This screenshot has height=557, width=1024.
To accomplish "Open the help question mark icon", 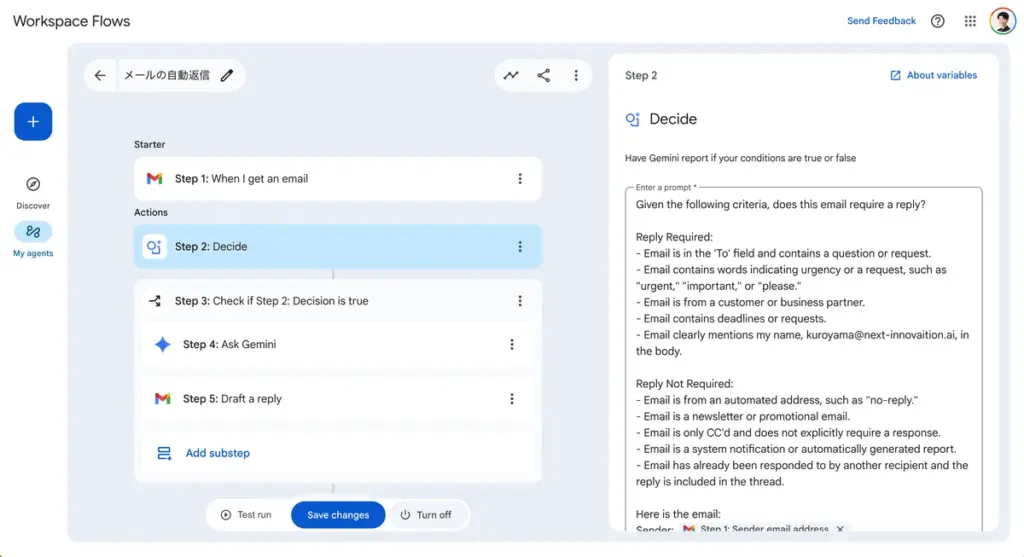I will pyautogui.click(x=937, y=21).
